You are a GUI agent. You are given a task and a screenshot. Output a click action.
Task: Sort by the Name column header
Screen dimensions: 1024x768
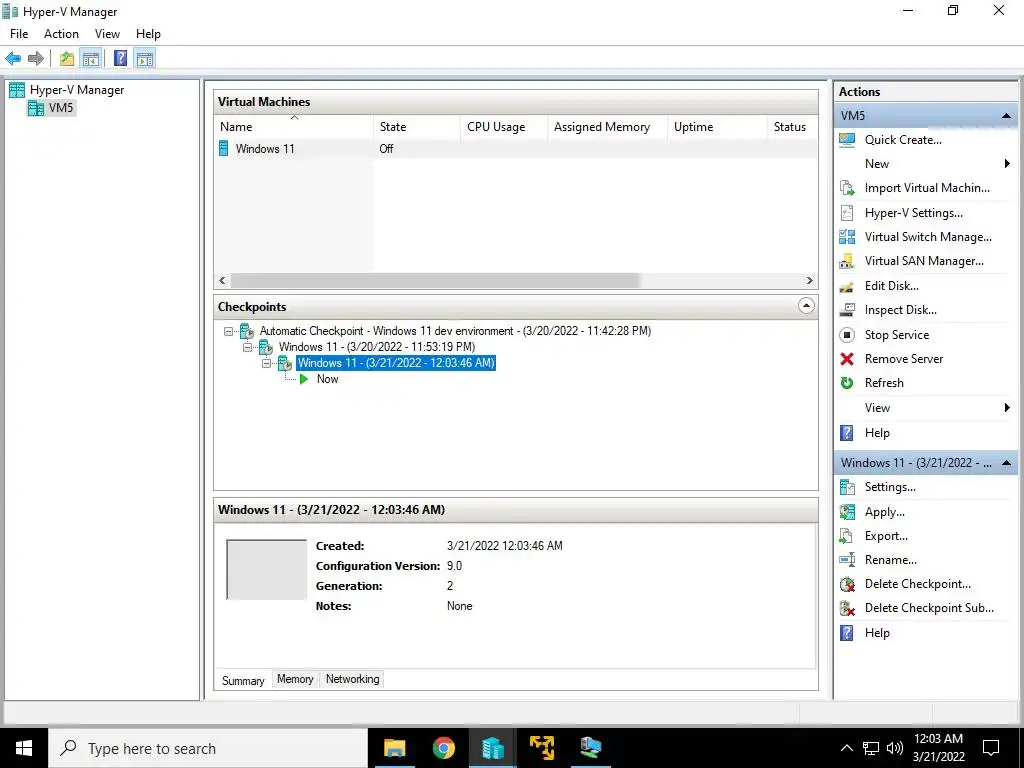pyautogui.click(x=294, y=127)
